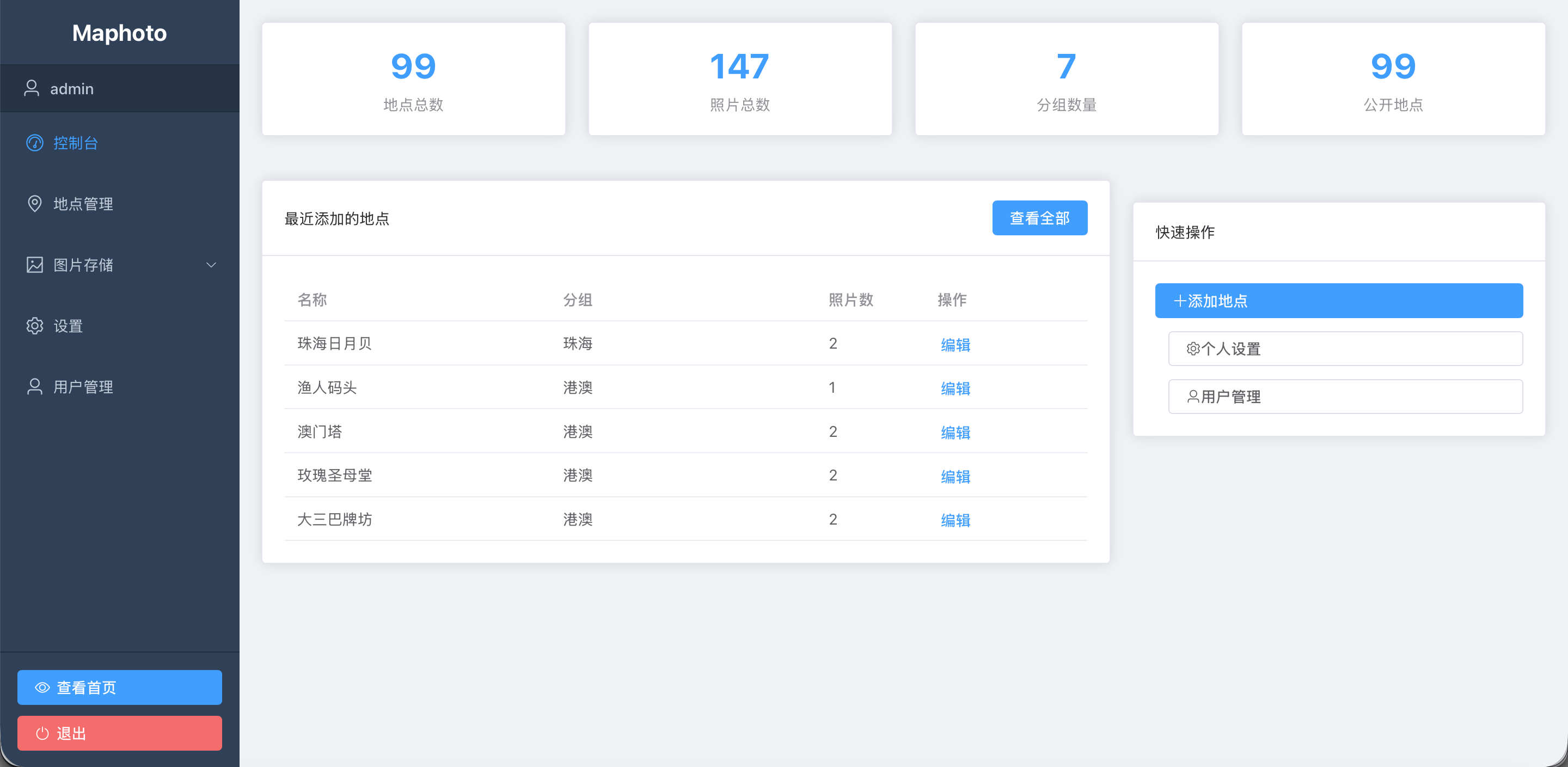
Task: Click 编辑 for 渔人码头
Action: [954, 389]
